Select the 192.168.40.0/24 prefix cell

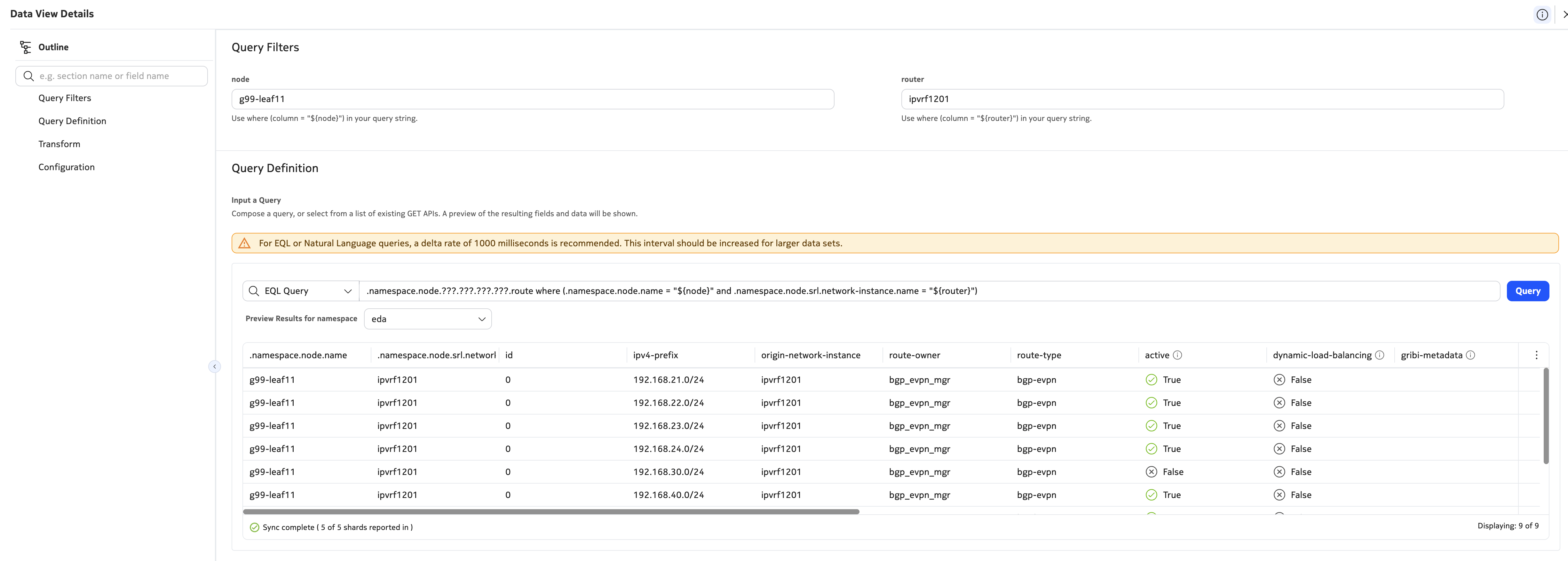pos(668,495)
